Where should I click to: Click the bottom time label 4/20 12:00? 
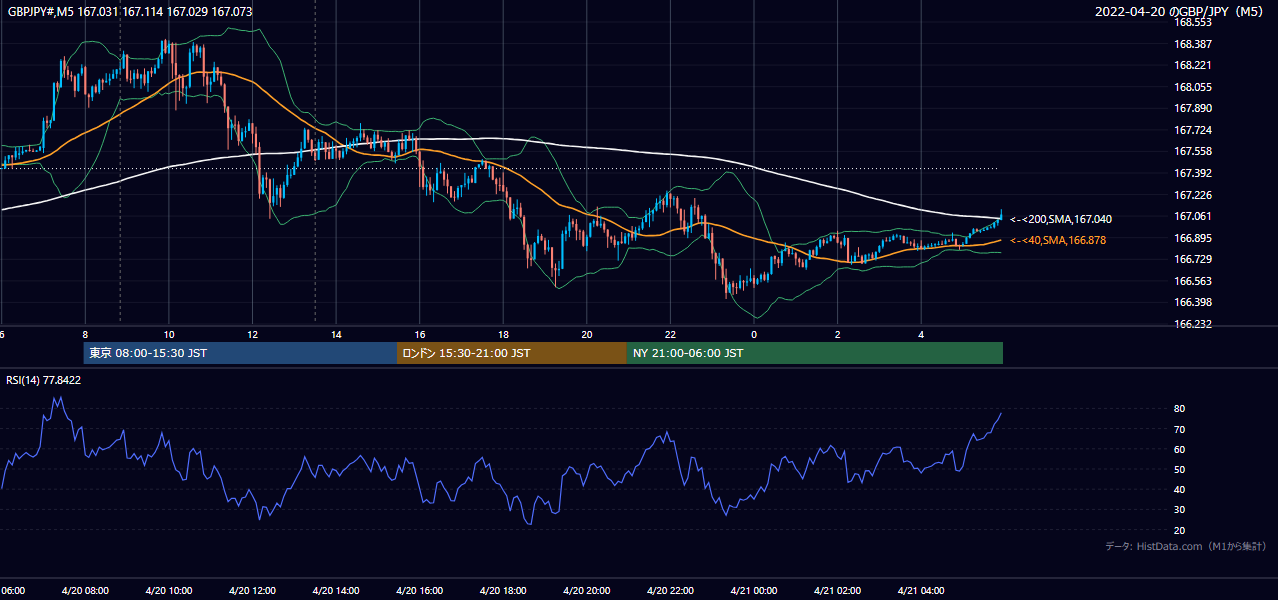tap(252, 590)
